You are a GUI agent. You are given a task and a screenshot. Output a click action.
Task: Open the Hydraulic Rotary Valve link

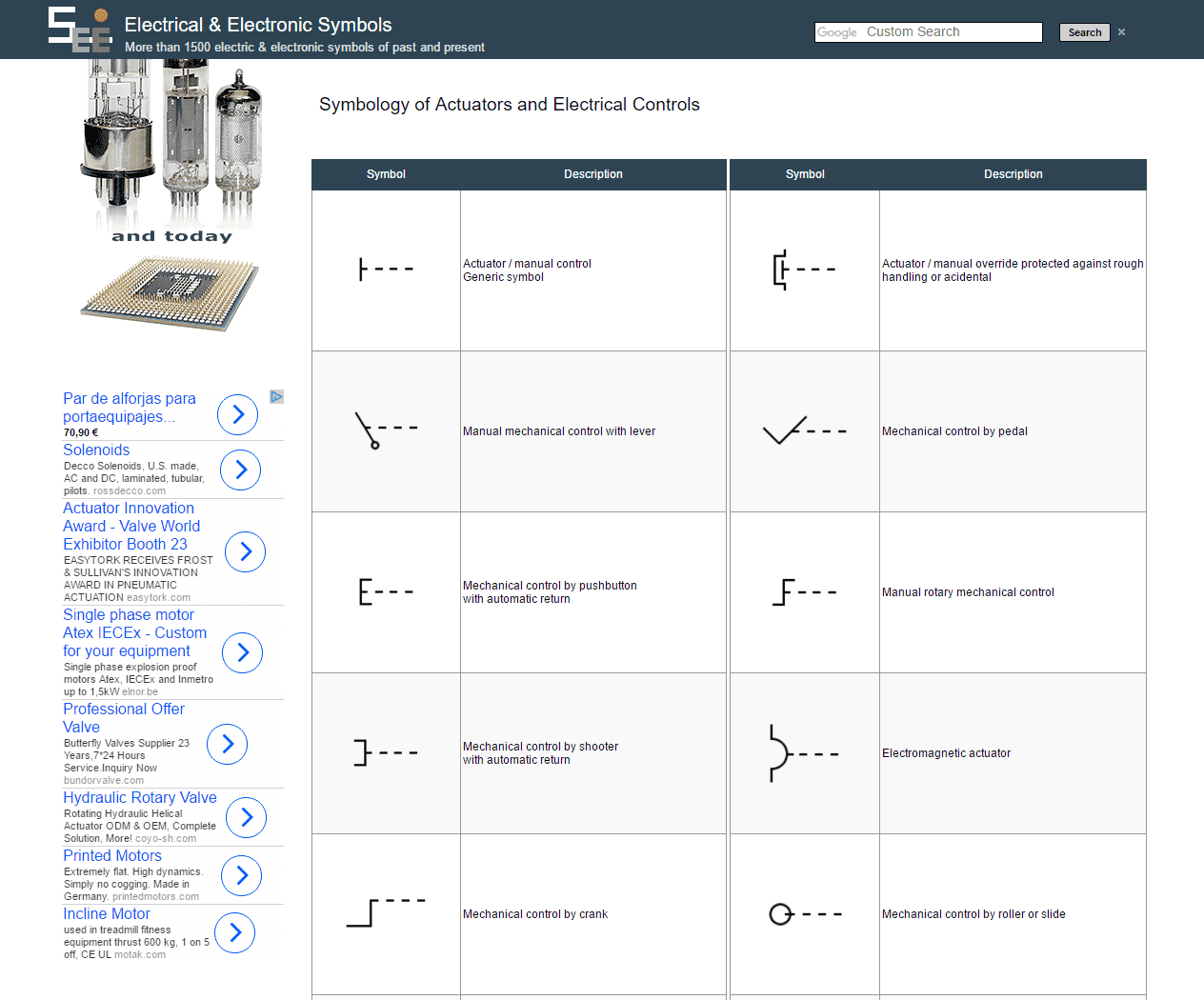[x=140, y=797]
